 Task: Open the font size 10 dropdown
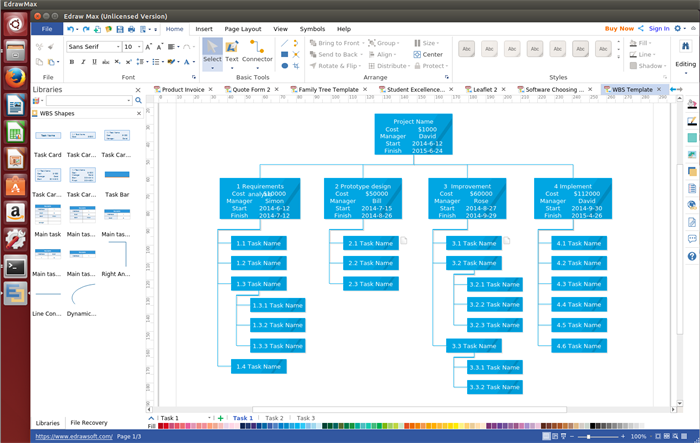133,46
